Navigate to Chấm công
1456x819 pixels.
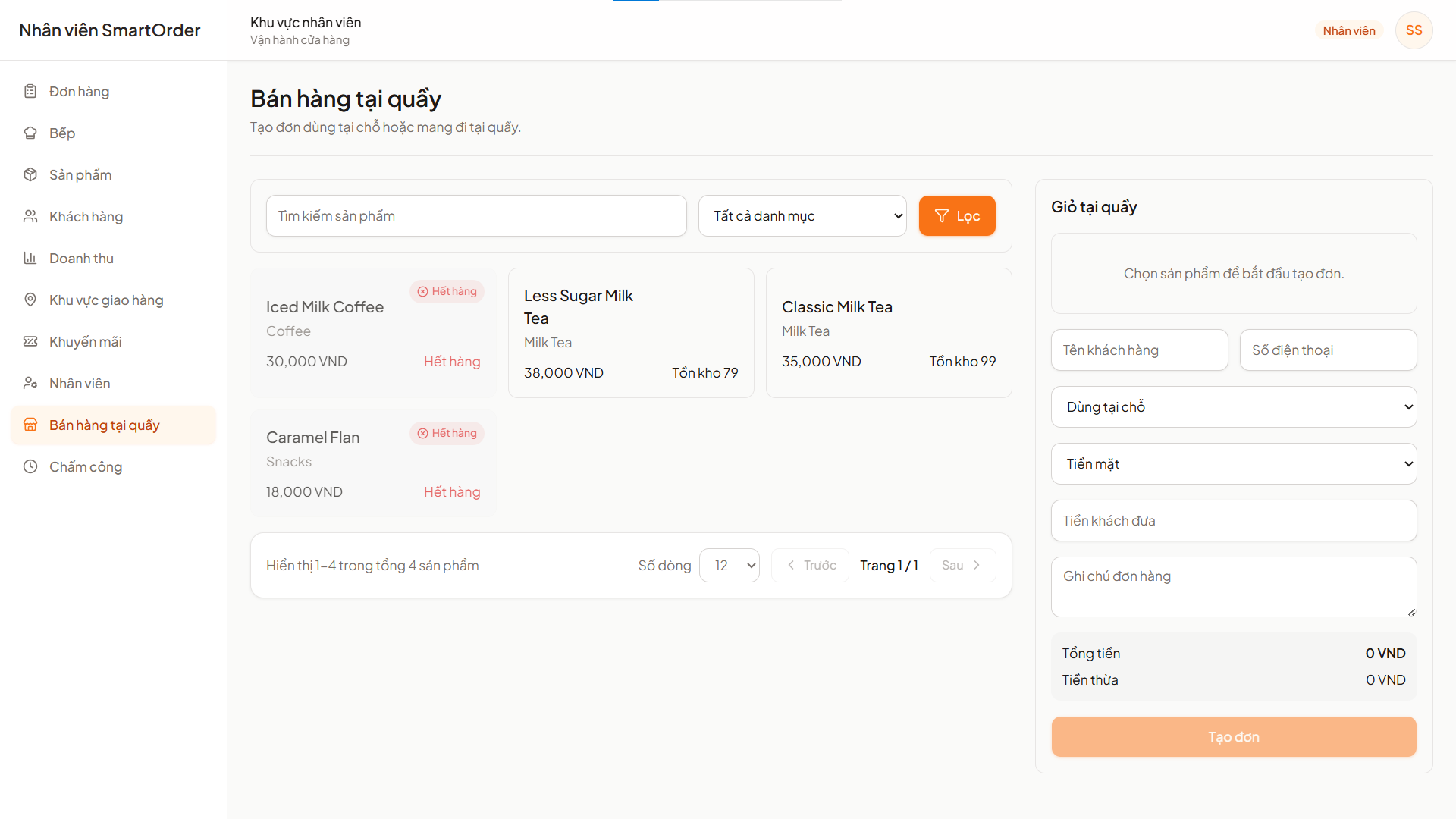[114, 466]
